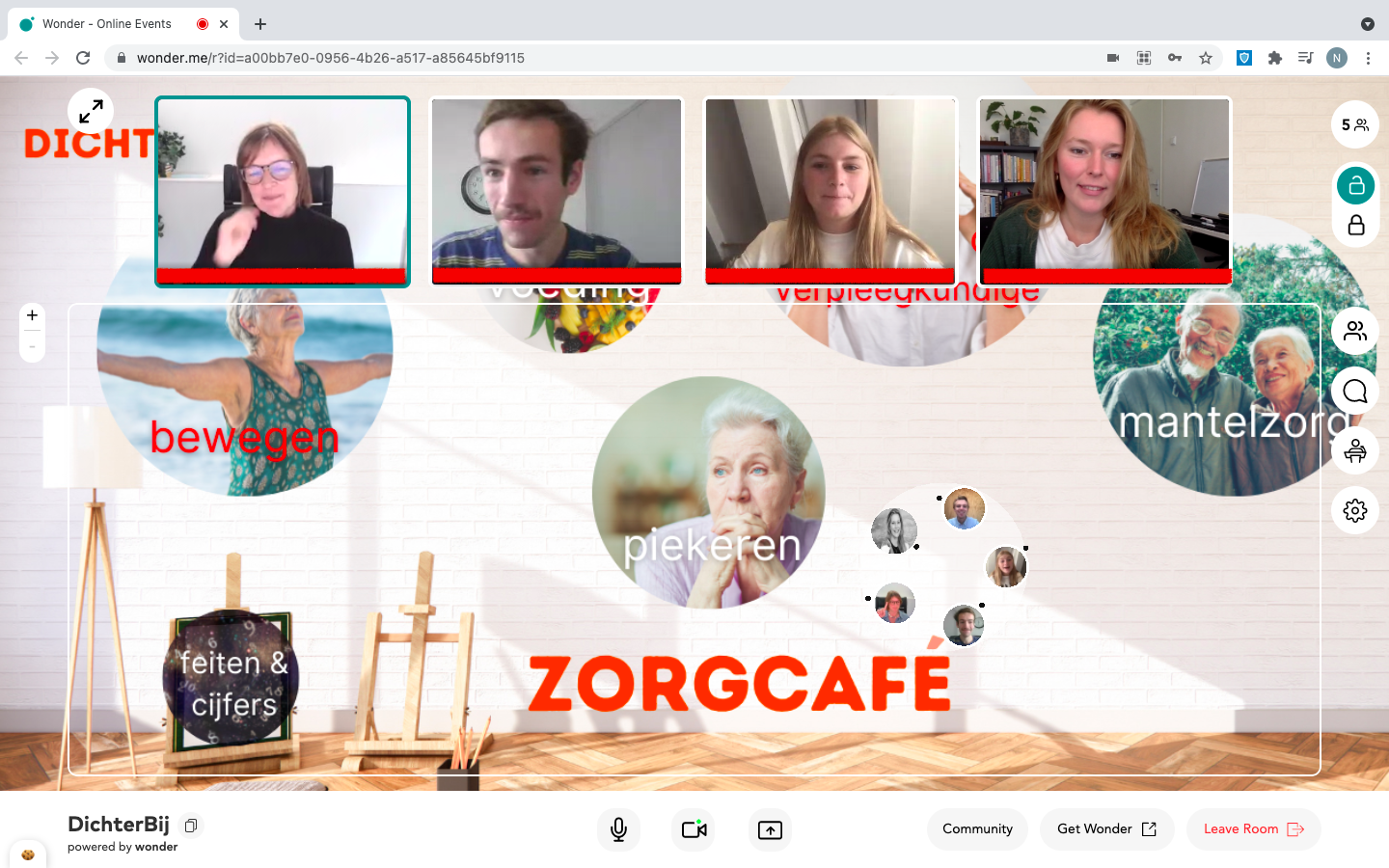Lock the room
Image resolution: width=1389 pixels, height=868 pixels.
(1354, 225)
